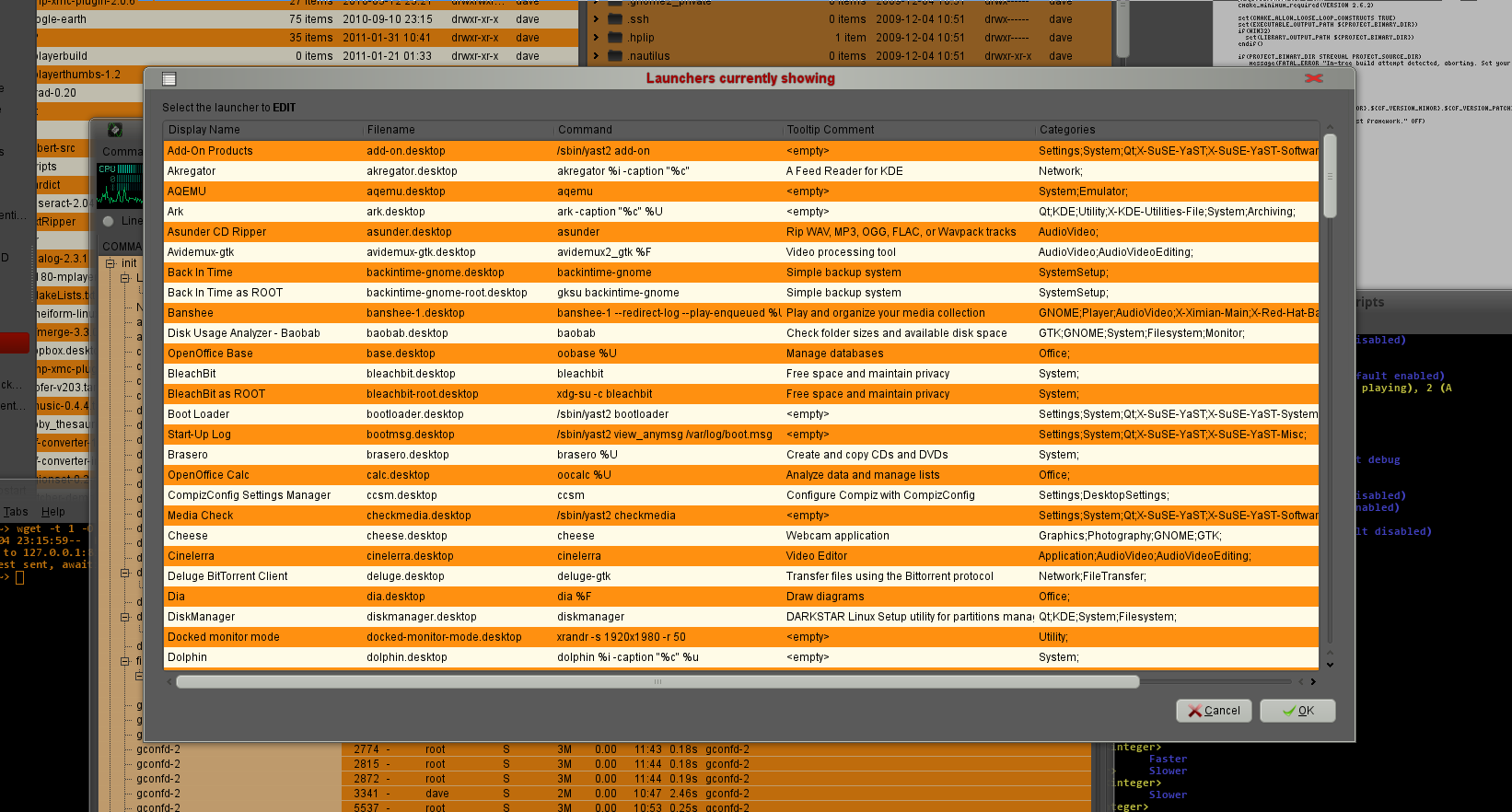The image size is (1512, 812).
Task: Click the .ssh folder icon in file manager
Action: [614, 19]
